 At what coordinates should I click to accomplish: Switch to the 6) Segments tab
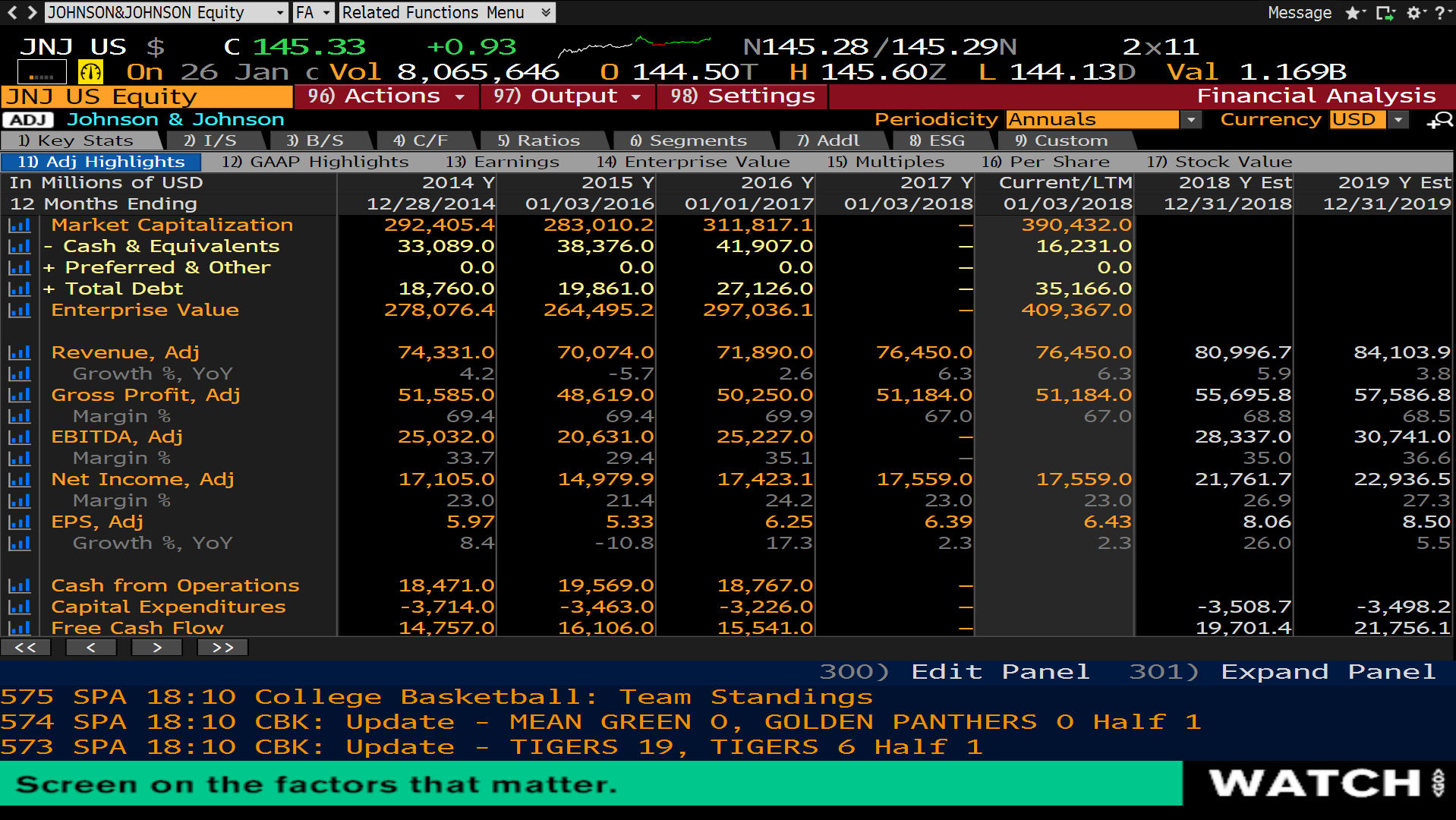[x=689, y=141]
